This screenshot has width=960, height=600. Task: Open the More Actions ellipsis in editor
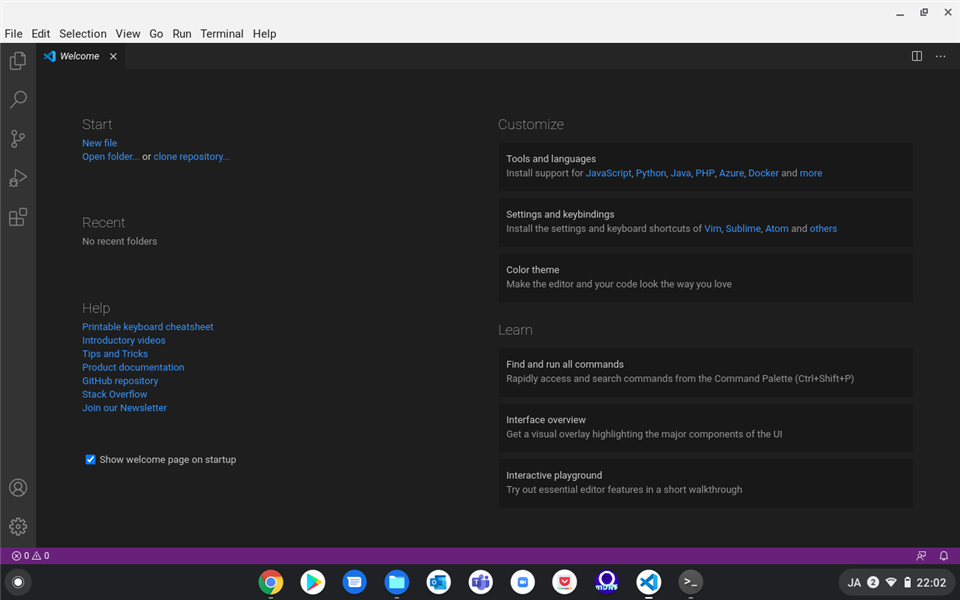940,56
